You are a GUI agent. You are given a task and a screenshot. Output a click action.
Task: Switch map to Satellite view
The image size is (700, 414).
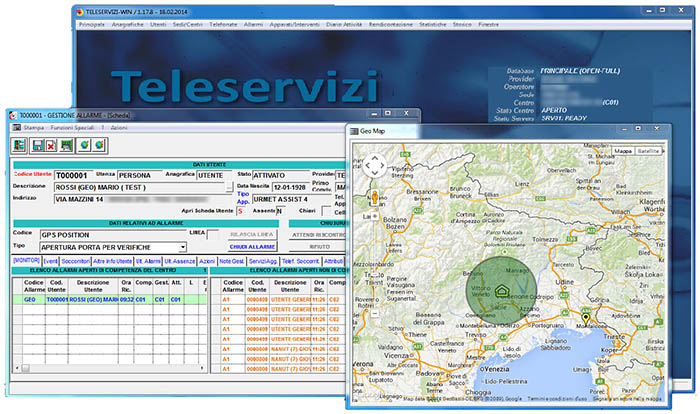tap(648, 151)
